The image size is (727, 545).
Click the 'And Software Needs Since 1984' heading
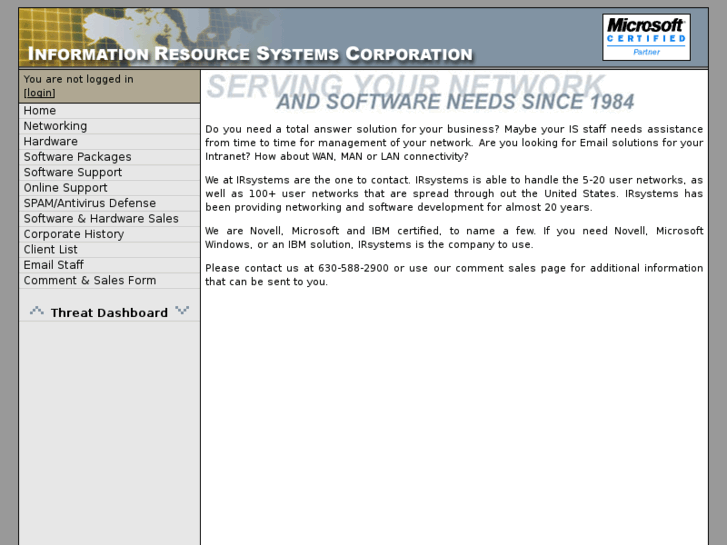click(x=455, y=102)
